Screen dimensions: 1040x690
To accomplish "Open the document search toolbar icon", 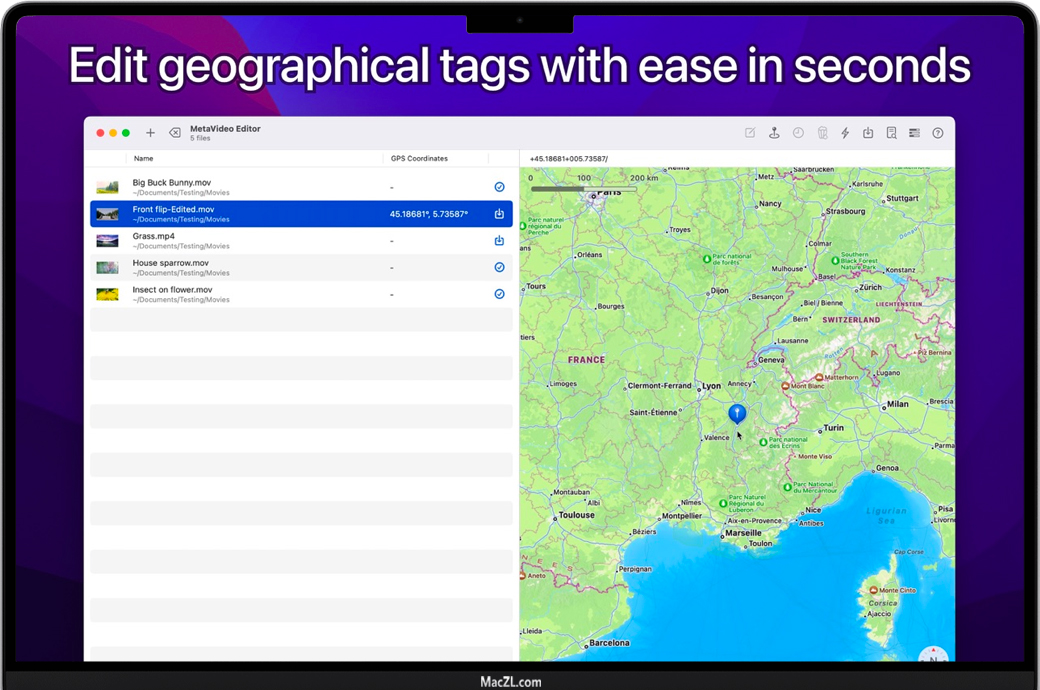I will [891, 133].
